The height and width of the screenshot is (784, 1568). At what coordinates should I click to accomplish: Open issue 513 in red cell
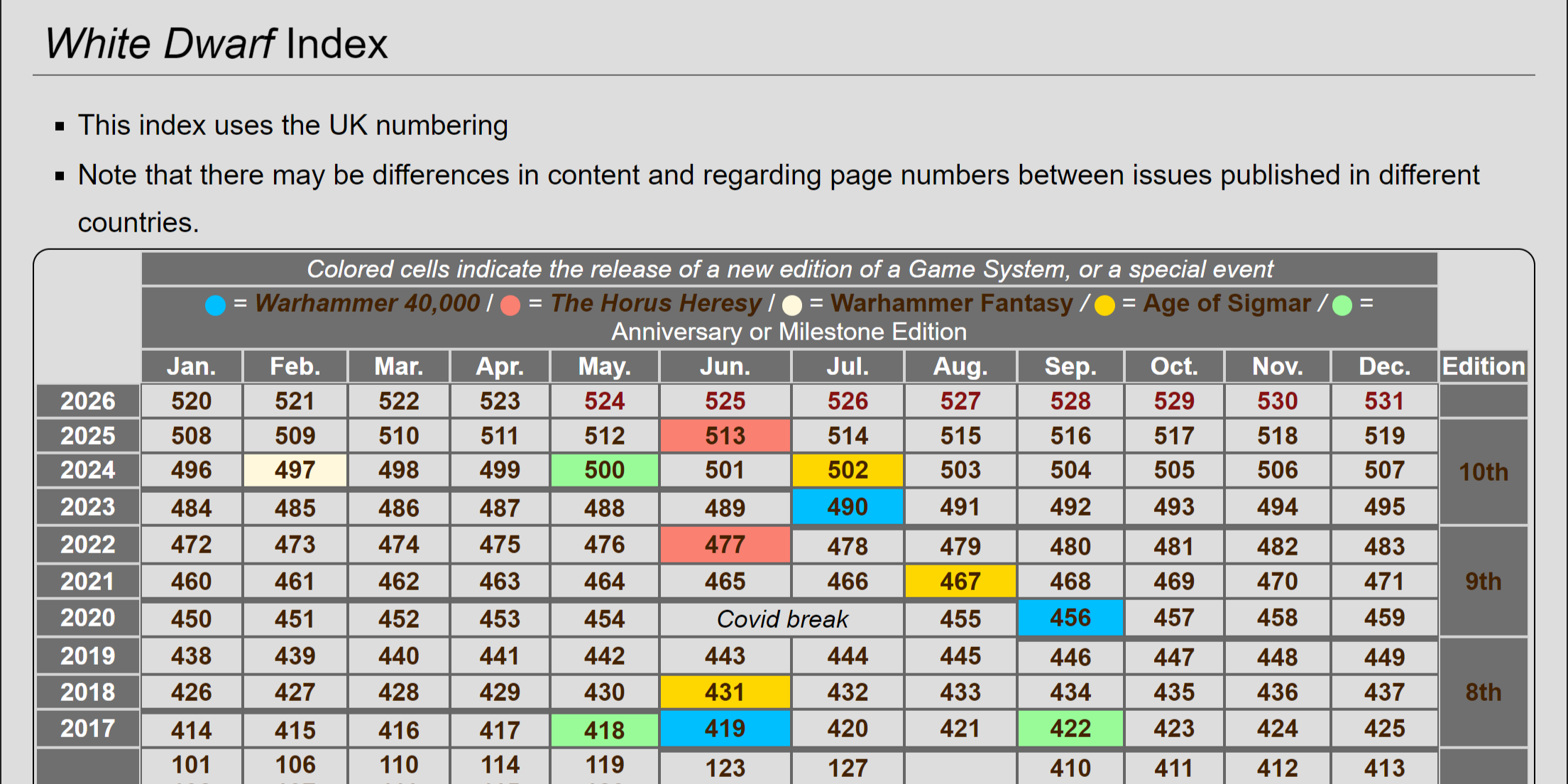tap(725, 436)
